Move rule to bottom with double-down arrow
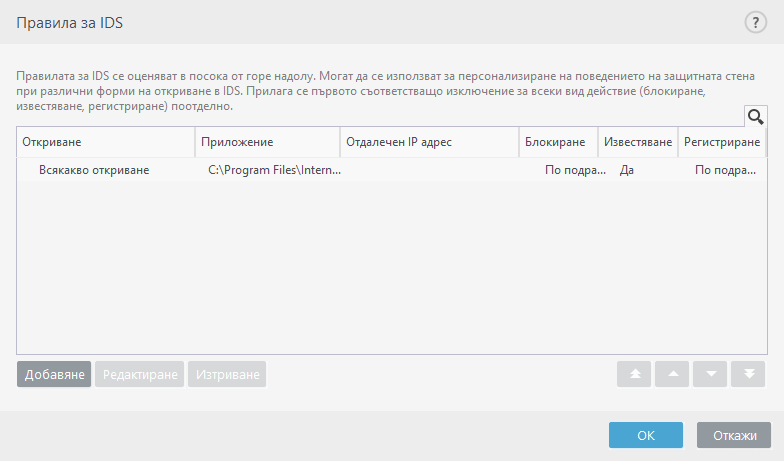Image resolution: width=784 pixels, height=461 pixels. pyautogui.click(x=748, y=374)
